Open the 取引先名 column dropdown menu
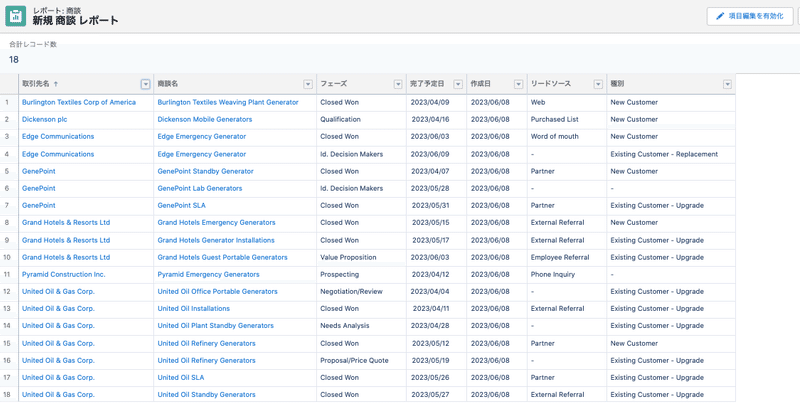 pos(145,84)
